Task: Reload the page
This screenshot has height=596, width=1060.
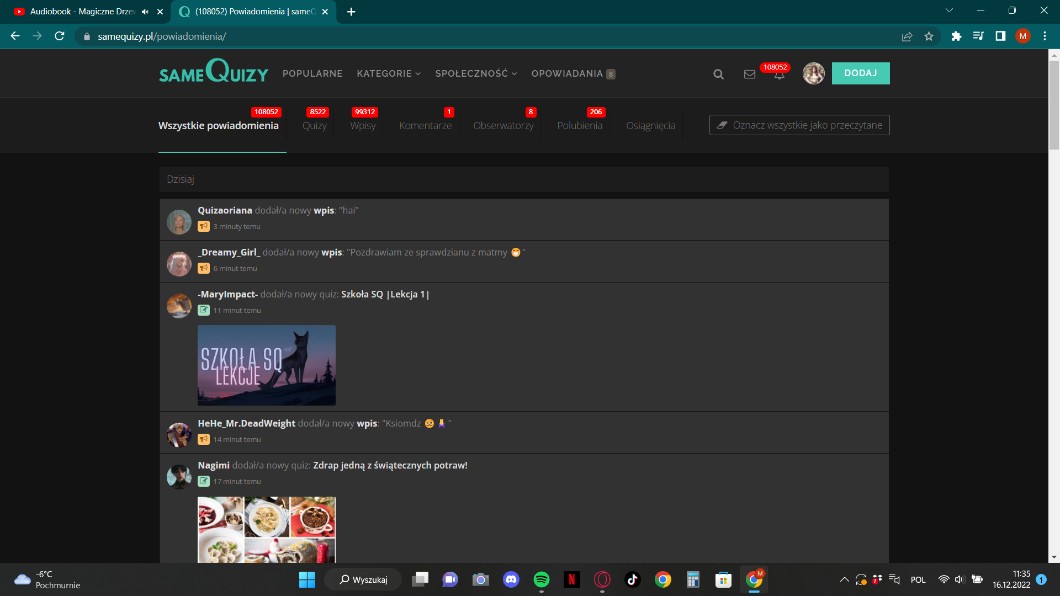Action: (60, 36)
